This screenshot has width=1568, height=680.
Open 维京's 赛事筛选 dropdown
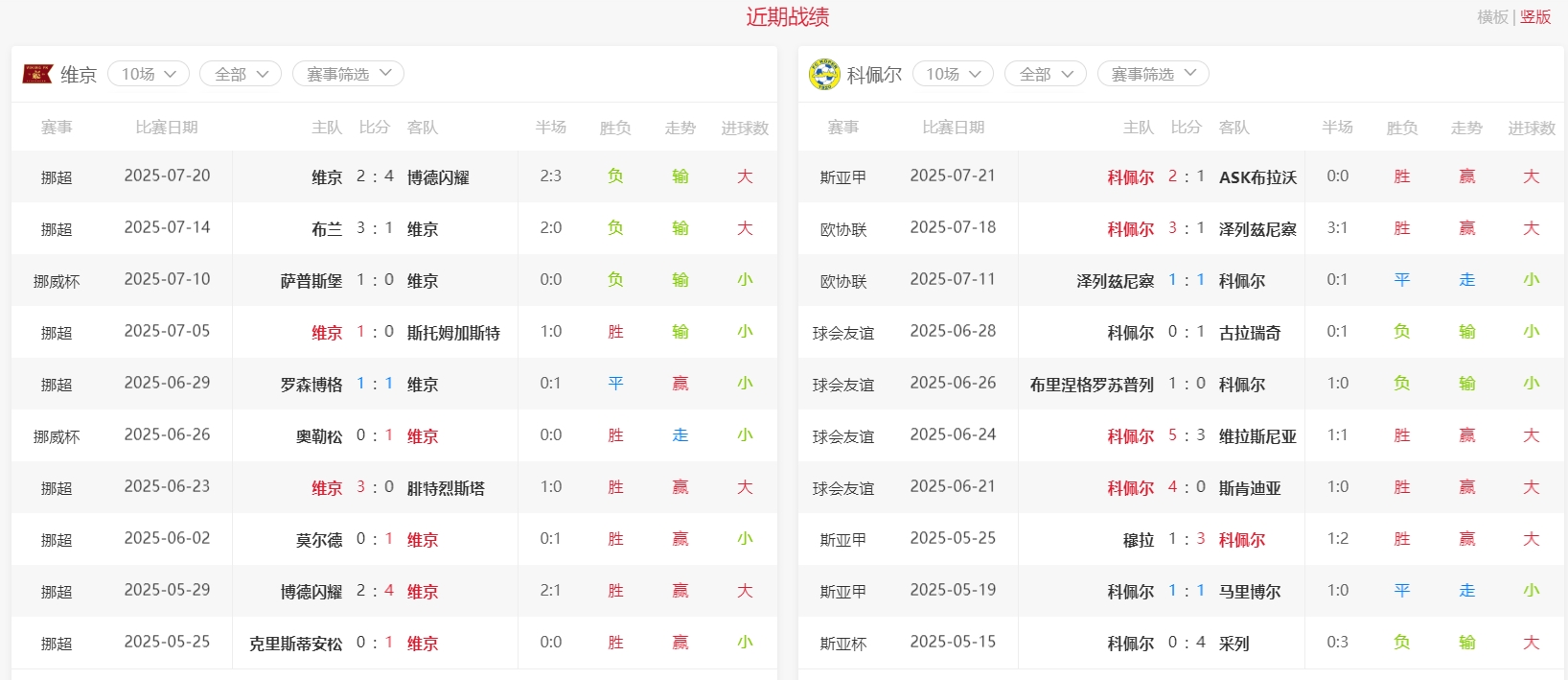click(x=348, y=74)
